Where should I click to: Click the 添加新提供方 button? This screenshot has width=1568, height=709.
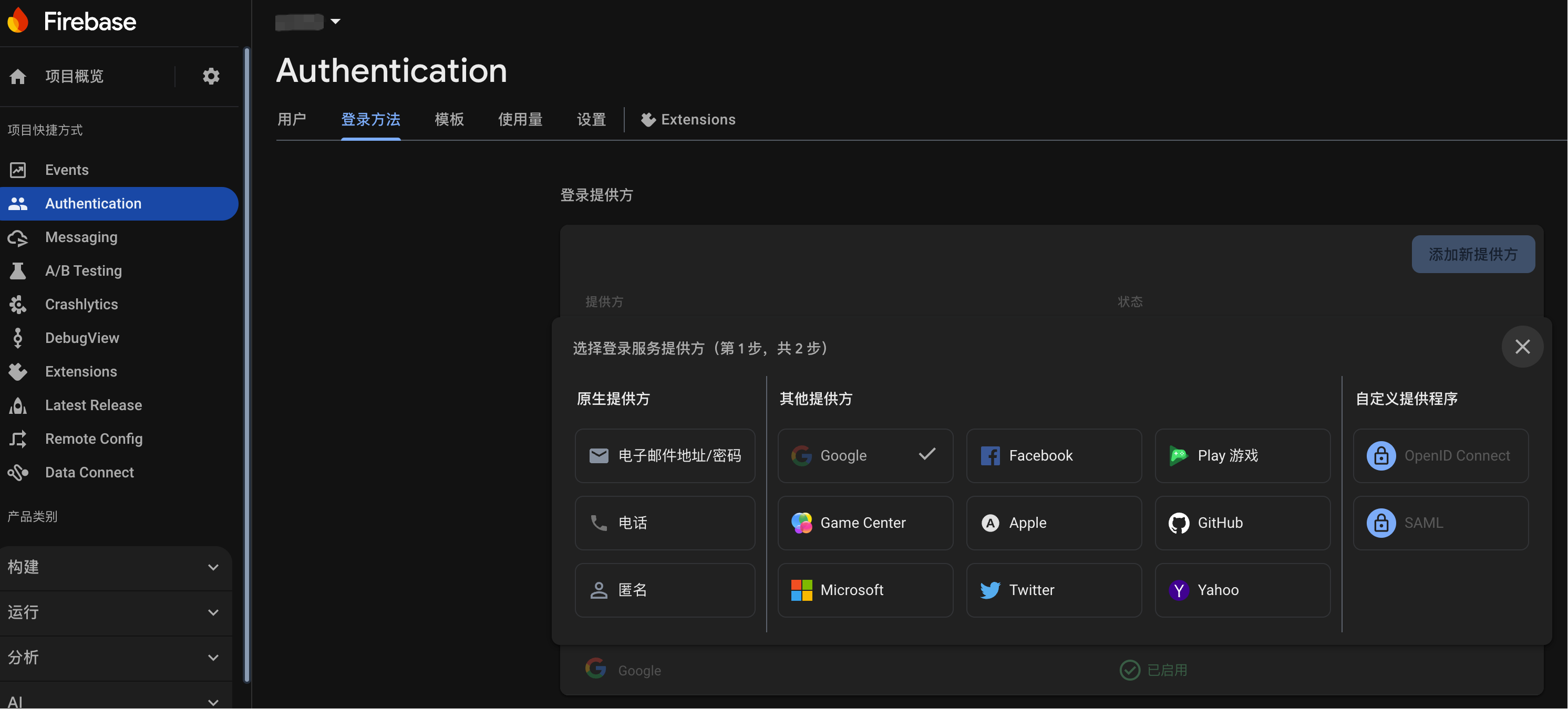point(1472,254)
